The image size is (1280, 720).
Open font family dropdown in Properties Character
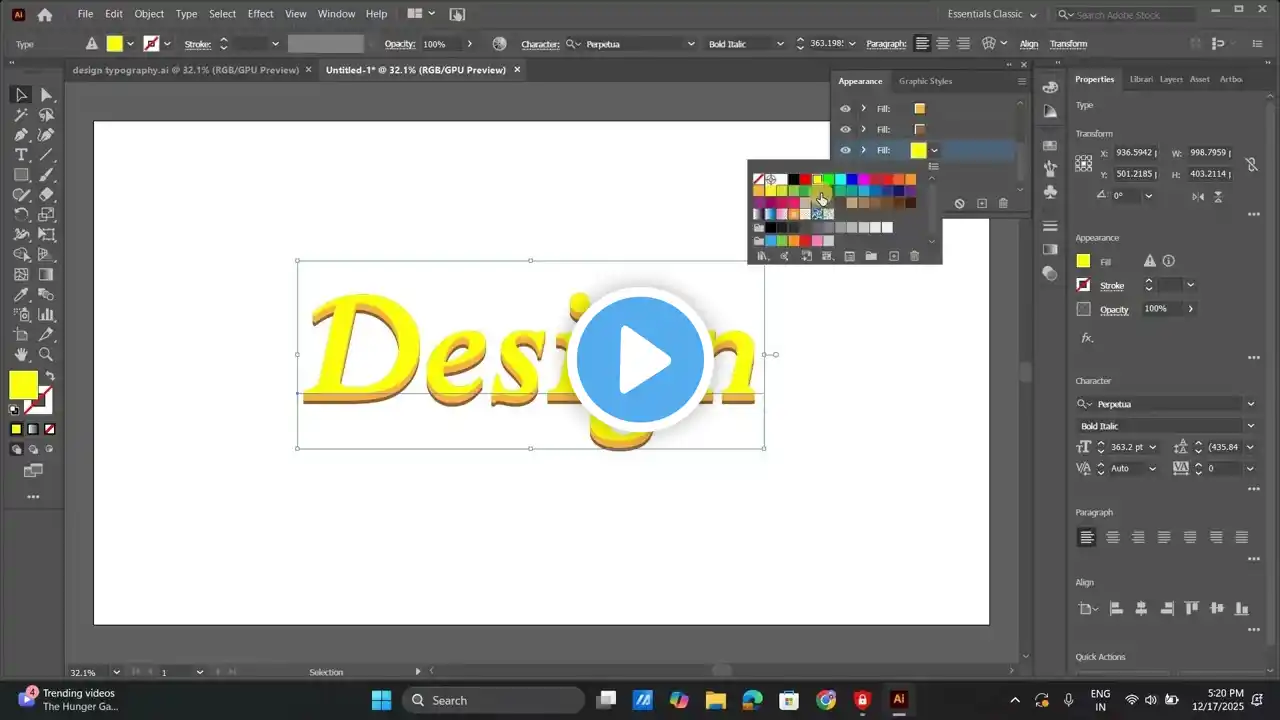click(x=1250, y=404)
